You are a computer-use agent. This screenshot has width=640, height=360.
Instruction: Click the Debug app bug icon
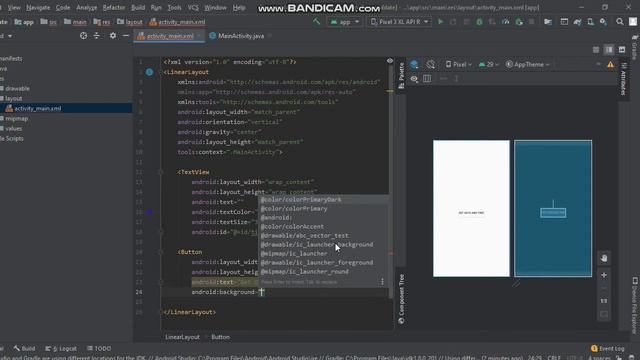coord(480,22)
